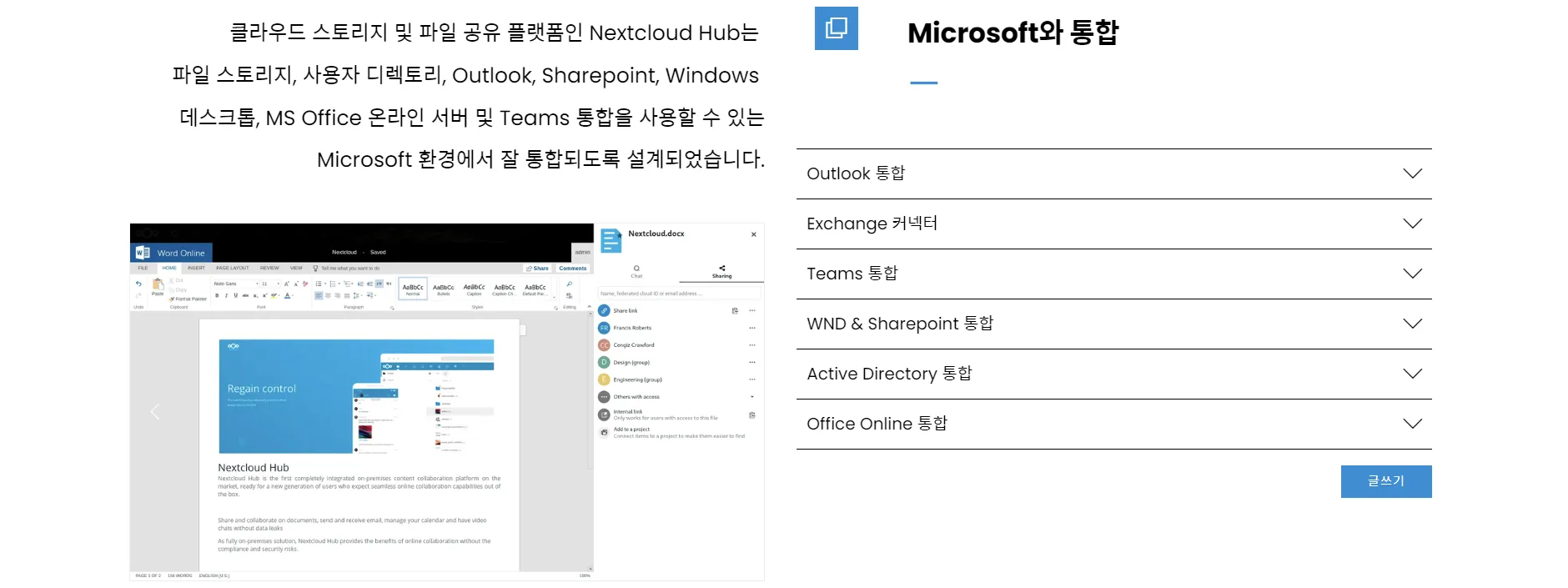The image size is (1568, 588).
Task: Expand the WND & Sharepoint 통합 section
Action: (x=1114, y=324)
